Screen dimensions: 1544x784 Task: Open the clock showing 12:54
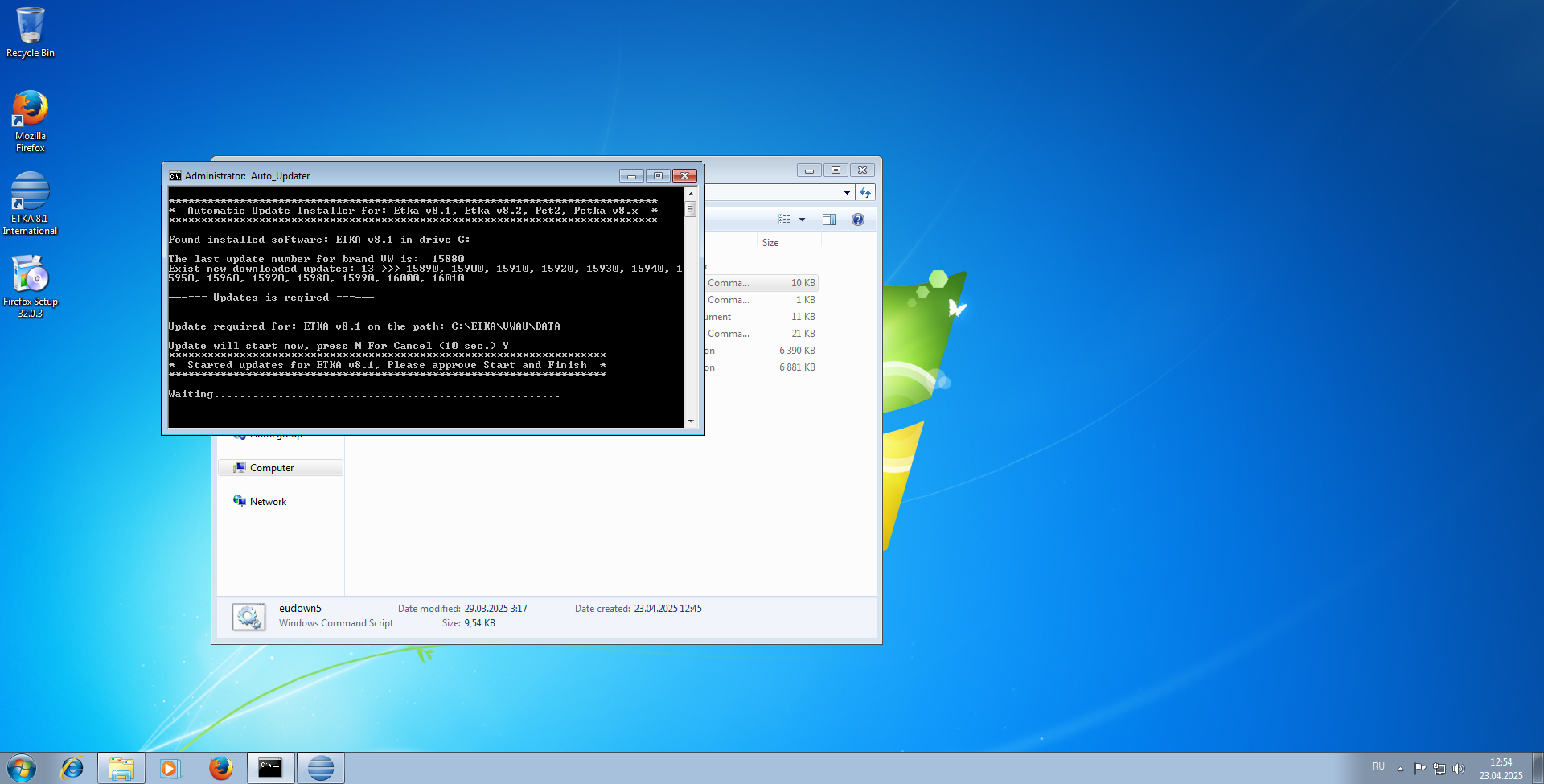pos(1501,769)
